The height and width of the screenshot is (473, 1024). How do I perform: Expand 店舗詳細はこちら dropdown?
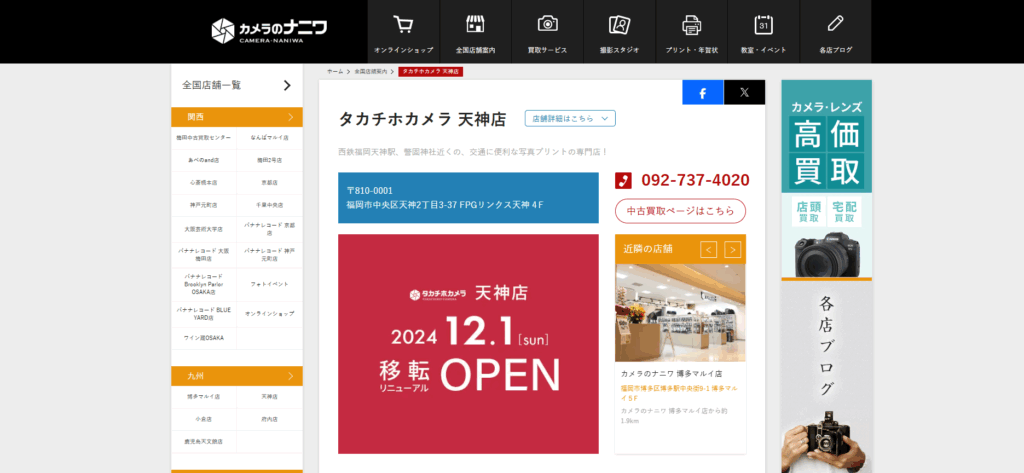click(x=570, y=118)
